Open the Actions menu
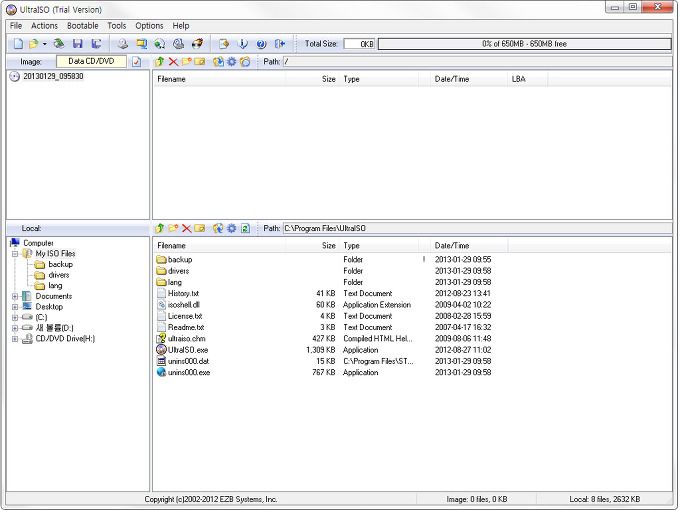This screenshot has height=510, width=680. click(x=44, y=26)
